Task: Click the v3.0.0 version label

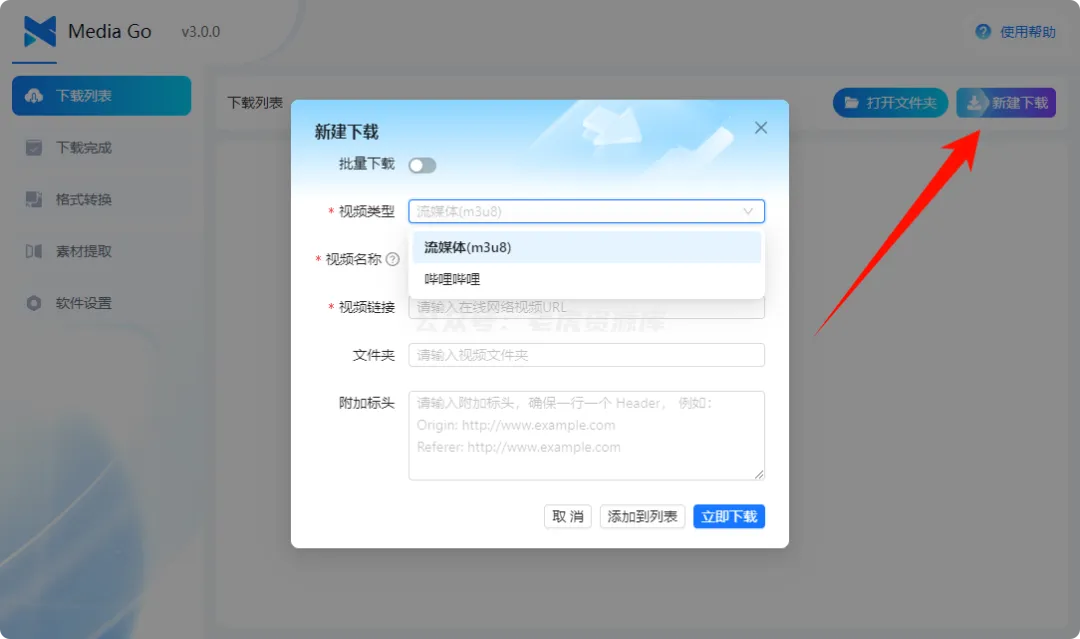Action: (200, 32)
